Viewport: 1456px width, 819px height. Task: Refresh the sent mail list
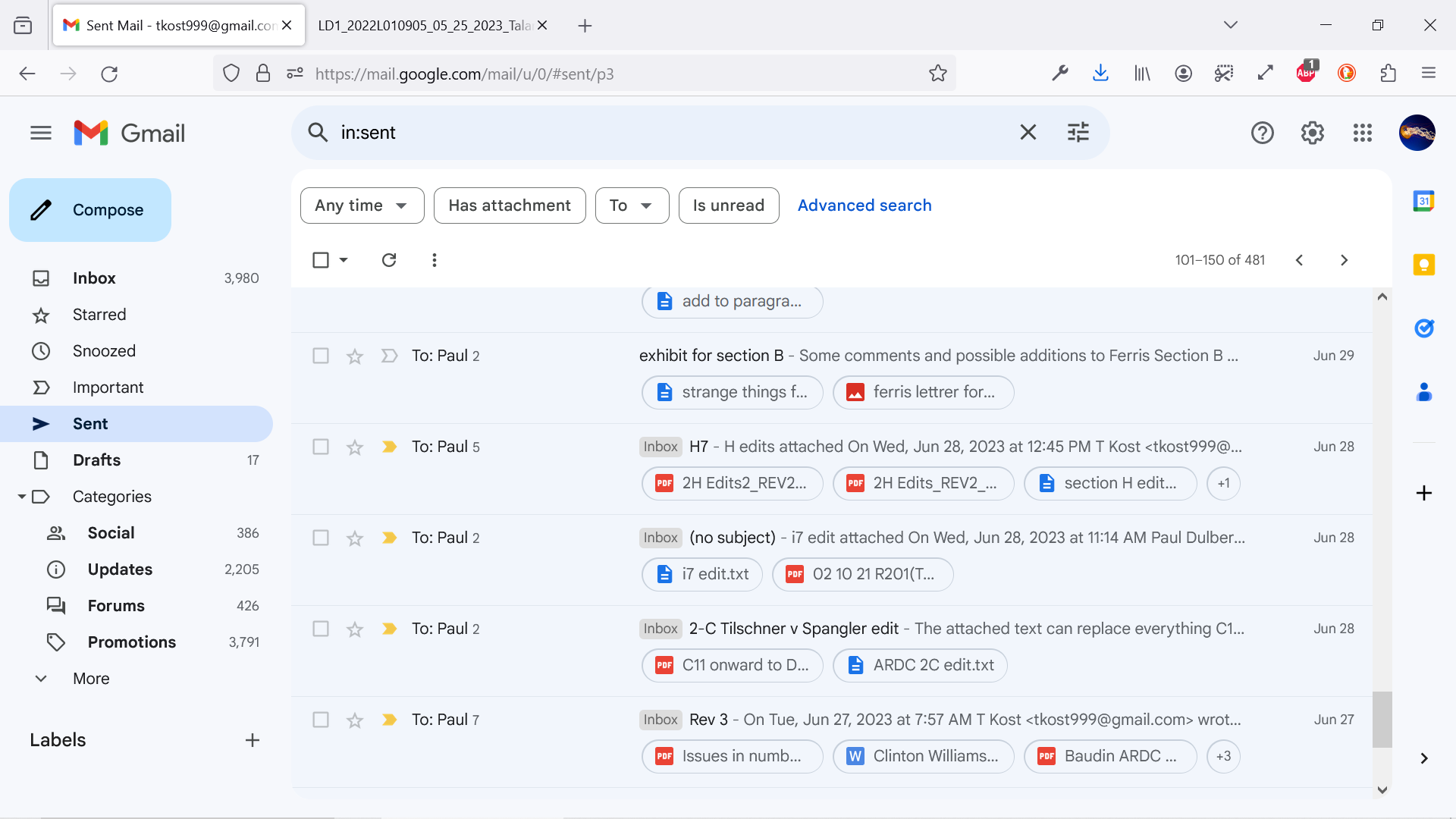[x=389, y=260]
